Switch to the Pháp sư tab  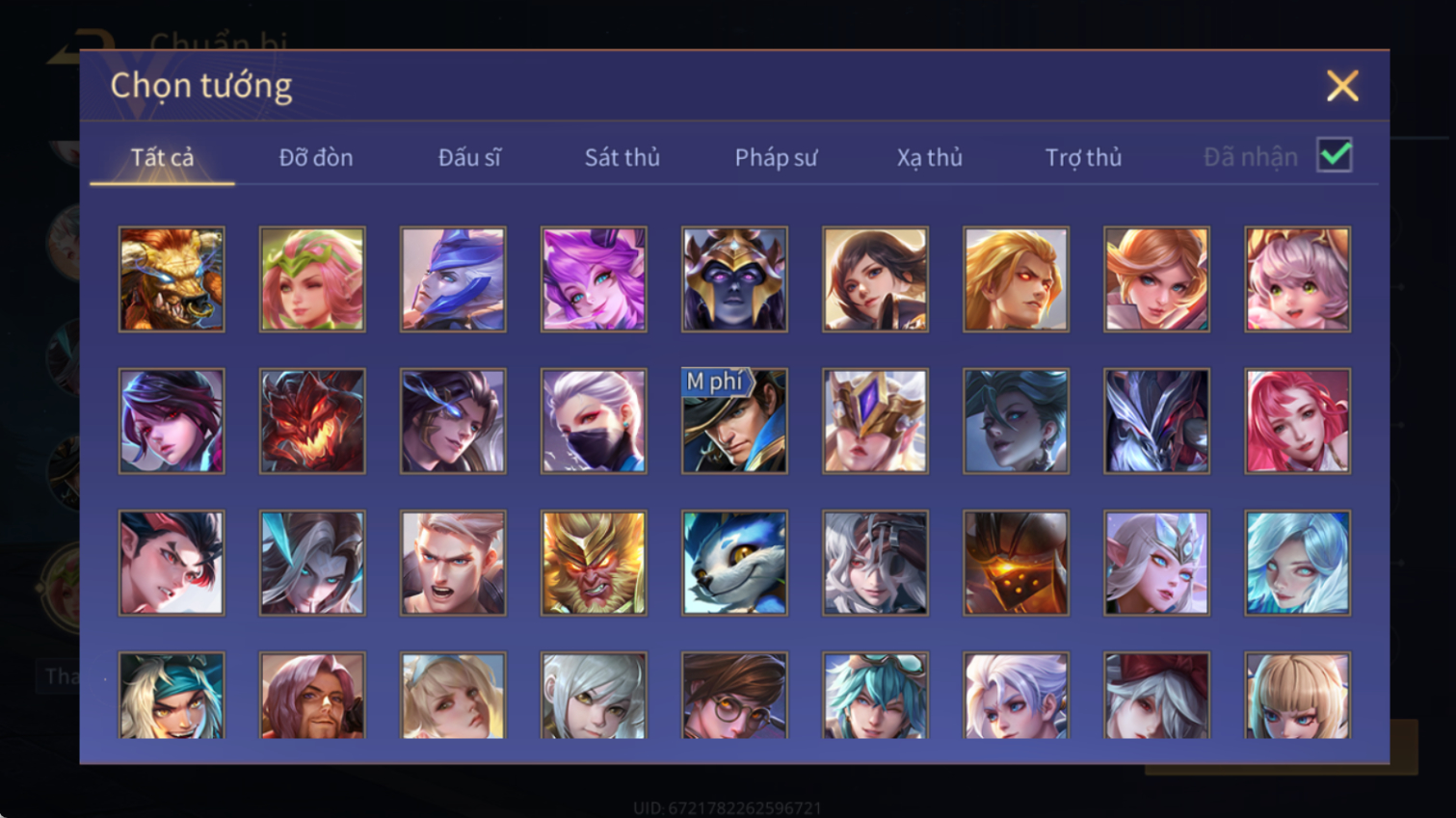coord(776,157)
